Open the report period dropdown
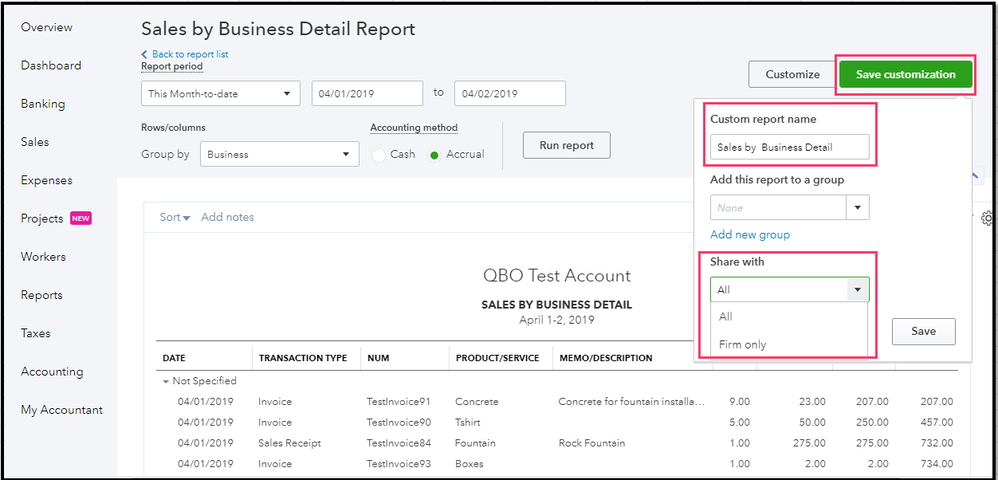This screenshot has height=480, width=998. click(220, 93)
